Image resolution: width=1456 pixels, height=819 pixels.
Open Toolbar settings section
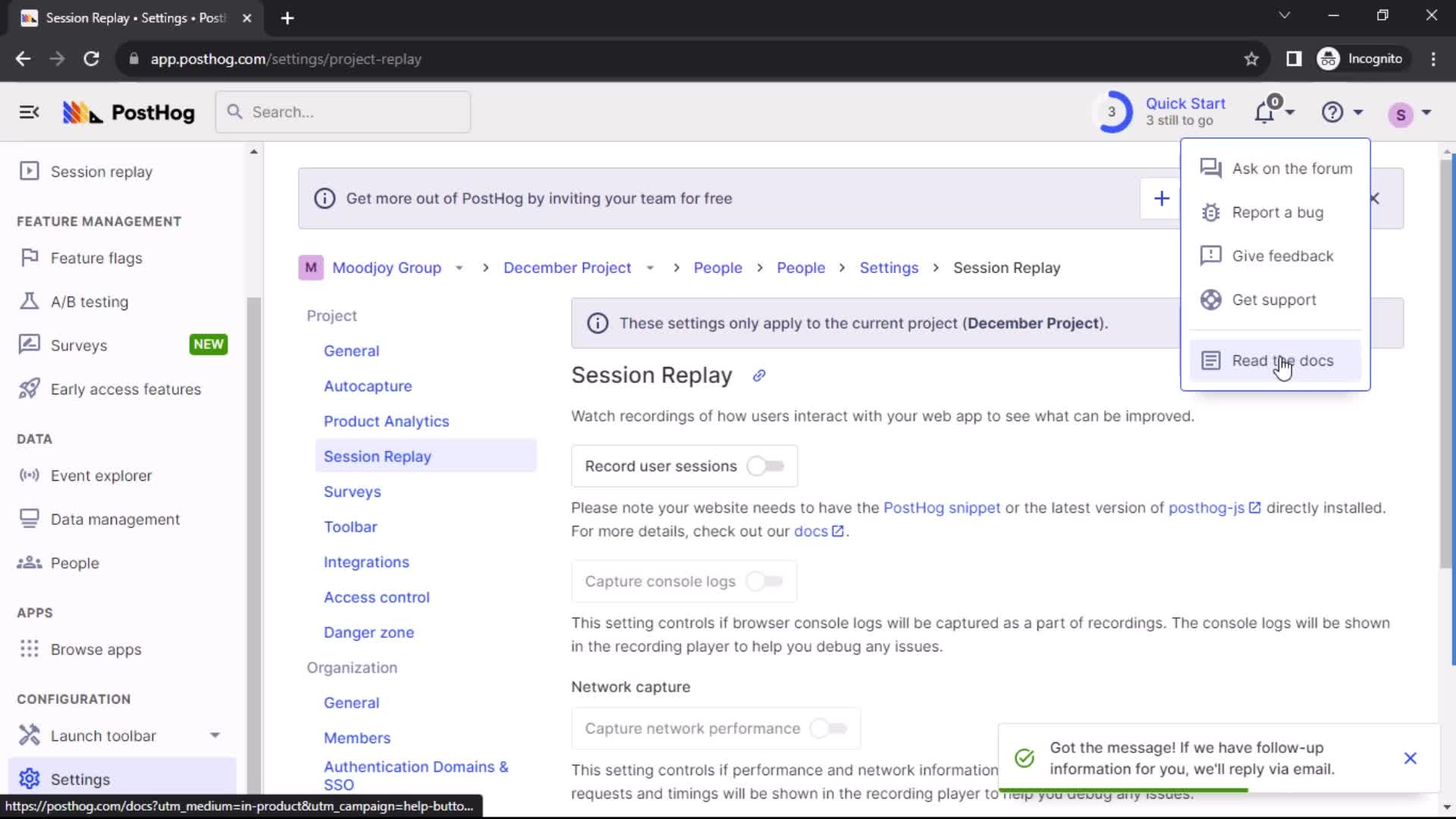tap(350, 527)
